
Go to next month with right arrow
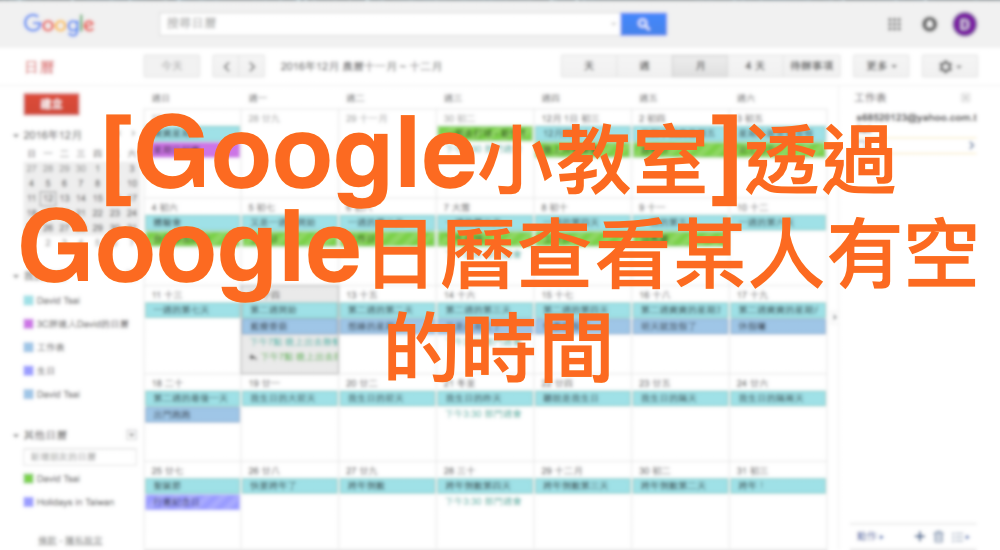point(252,66)
